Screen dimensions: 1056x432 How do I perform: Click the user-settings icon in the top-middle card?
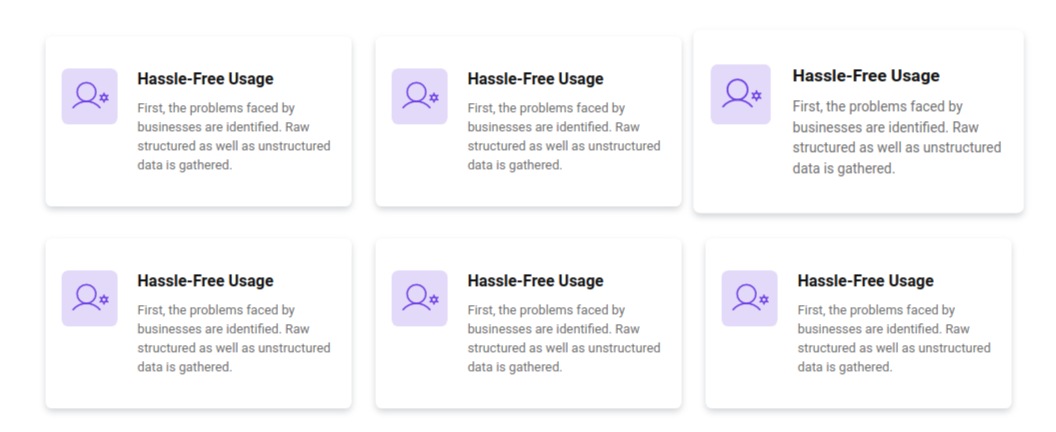(x=420, y=96)
